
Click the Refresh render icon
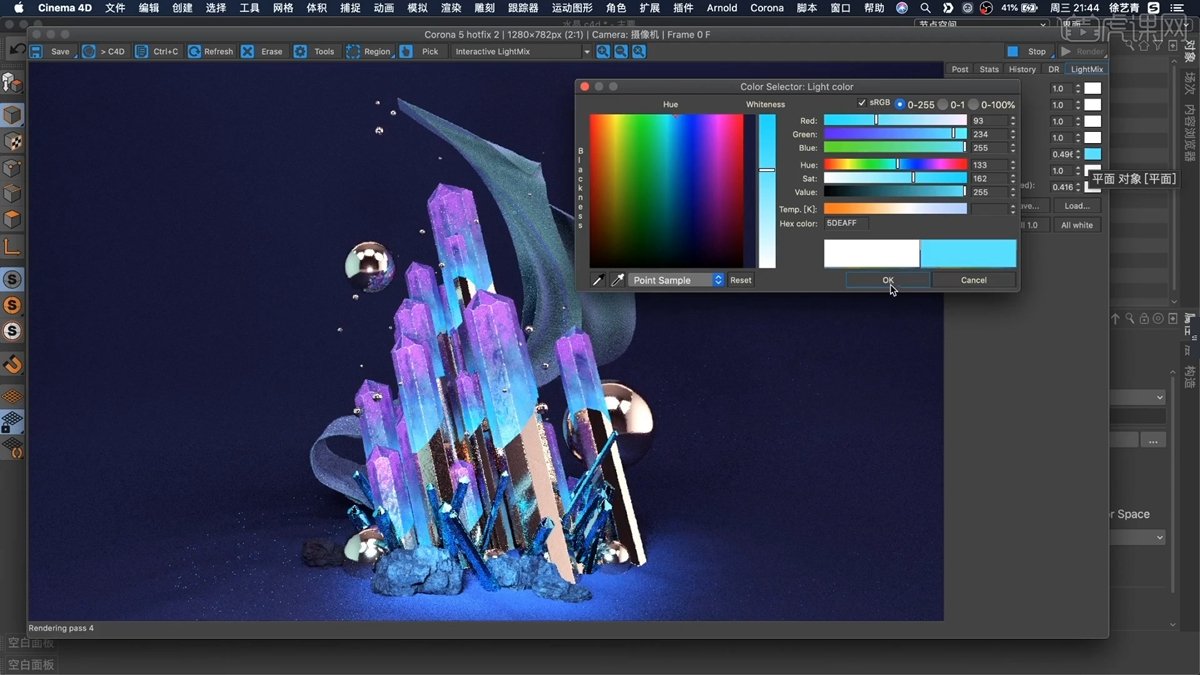pos(194,51)
